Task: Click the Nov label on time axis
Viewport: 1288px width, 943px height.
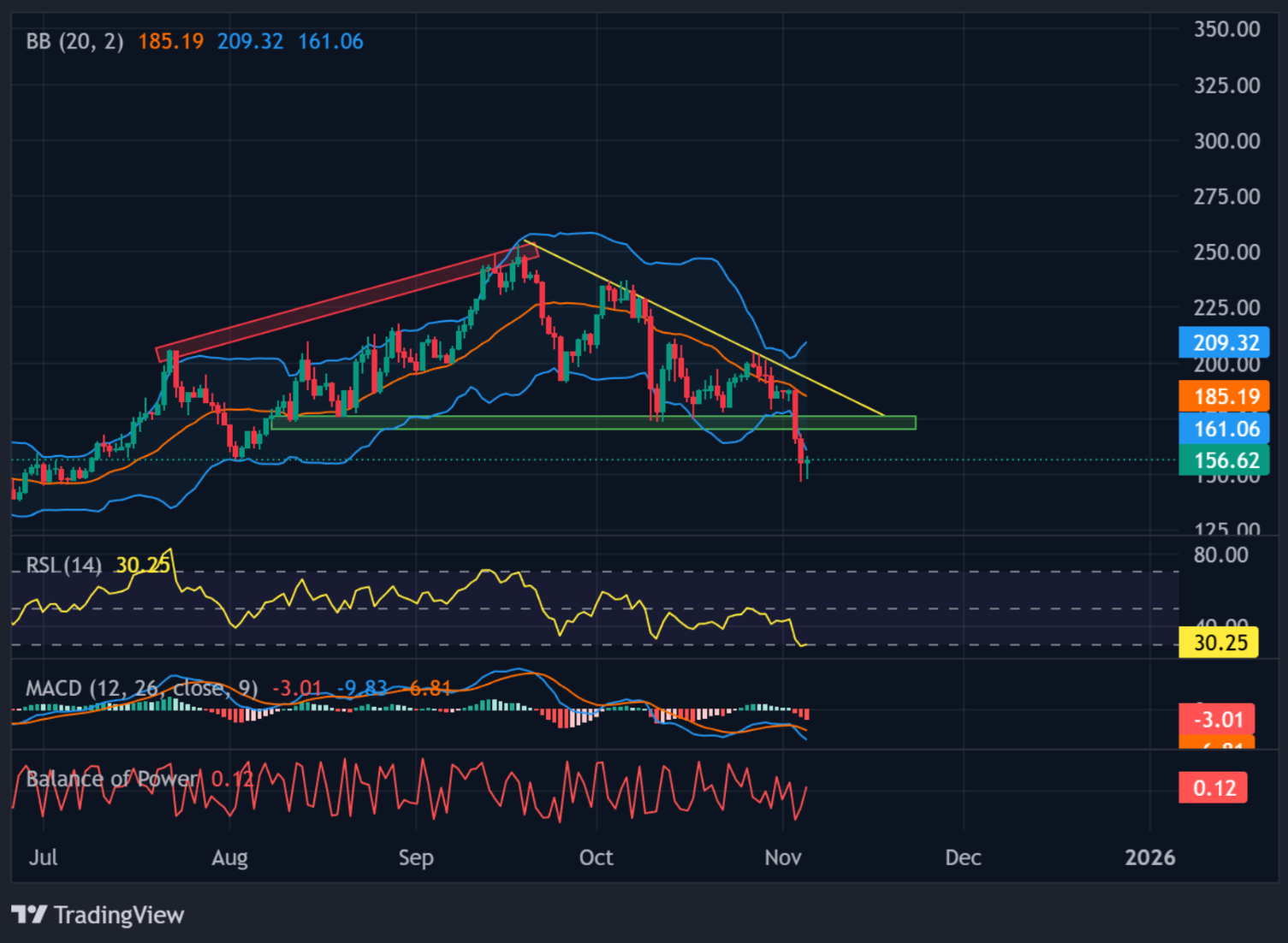Action: point(782,857)
